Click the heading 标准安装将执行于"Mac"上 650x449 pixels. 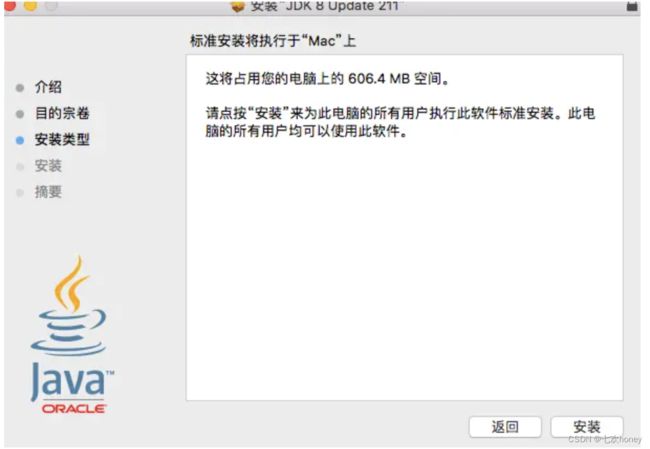click(273, 41)
